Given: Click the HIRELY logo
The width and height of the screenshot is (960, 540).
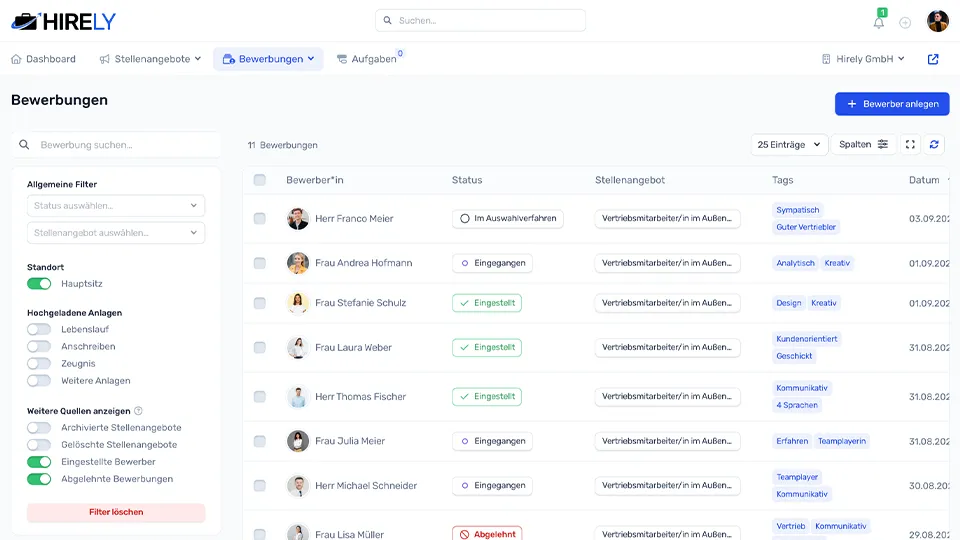Looking at the screenshot, I should [x=64, y=21].
